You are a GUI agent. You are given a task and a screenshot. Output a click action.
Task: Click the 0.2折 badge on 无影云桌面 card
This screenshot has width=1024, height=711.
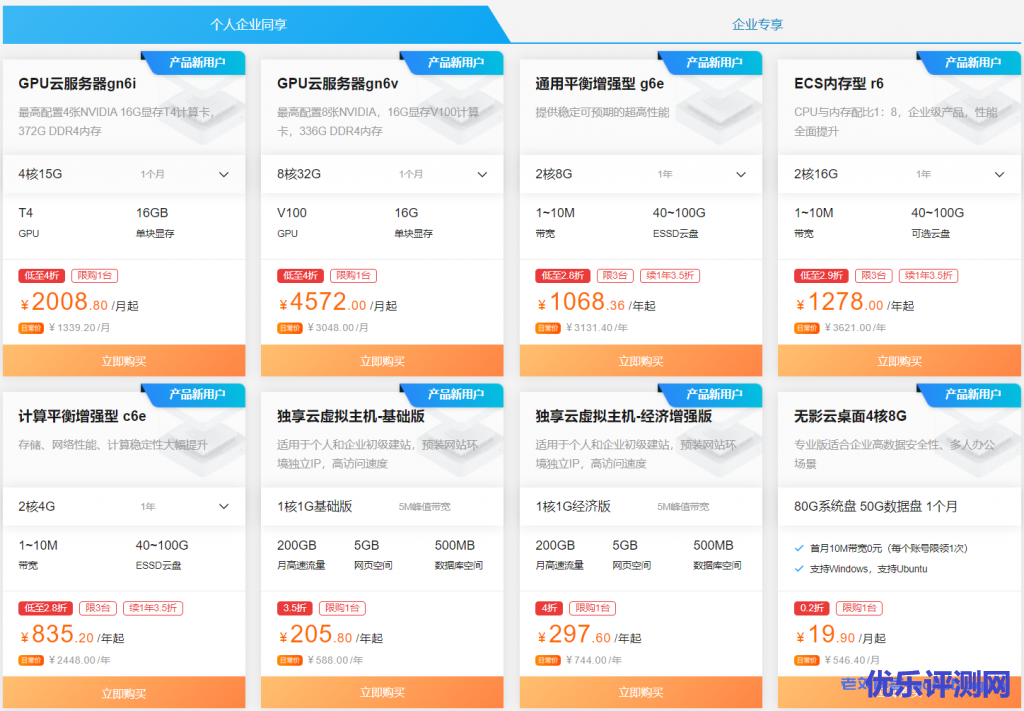(x=812, y=608)
